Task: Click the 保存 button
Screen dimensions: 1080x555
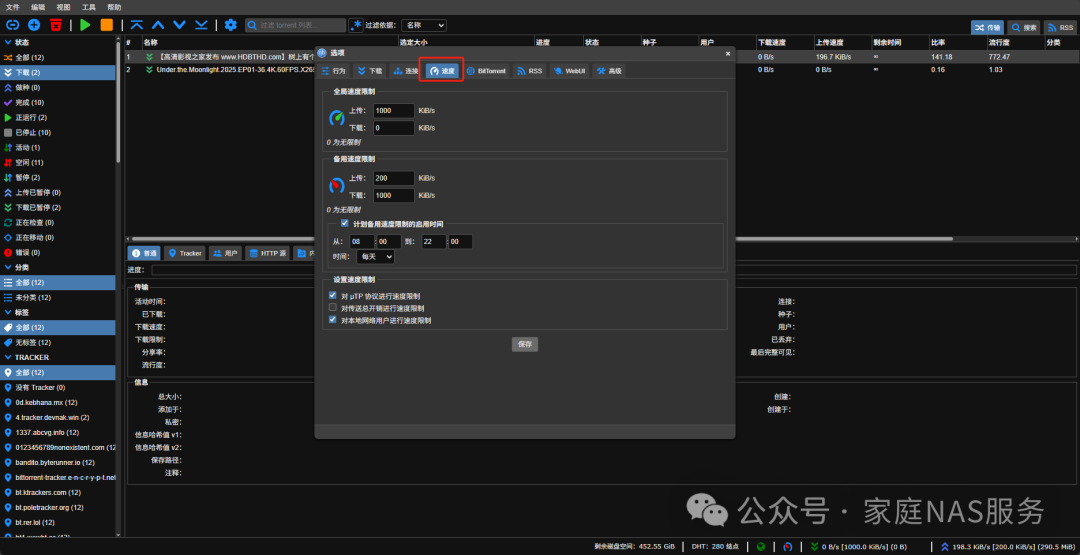Action: [x=525, y=344]
